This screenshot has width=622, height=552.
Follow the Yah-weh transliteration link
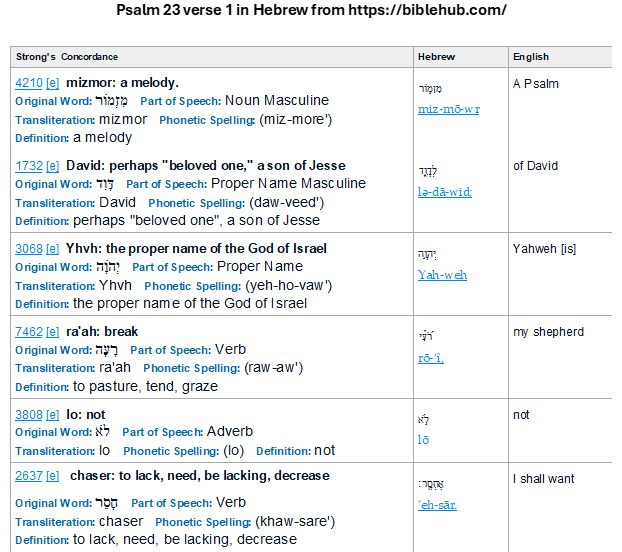(442, 275)
